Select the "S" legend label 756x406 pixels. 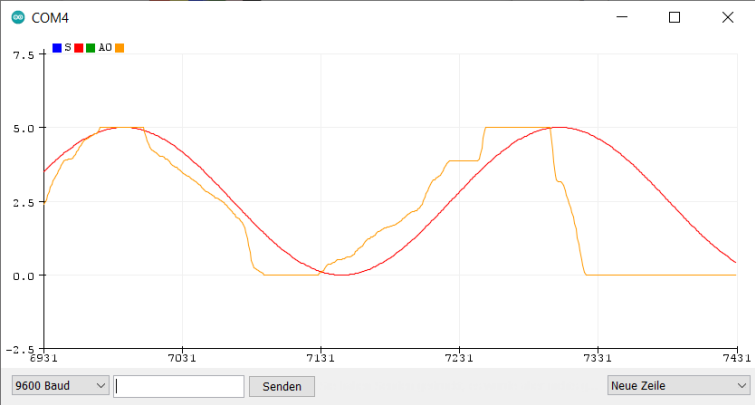pyautogui.click(x=68, y=47)
